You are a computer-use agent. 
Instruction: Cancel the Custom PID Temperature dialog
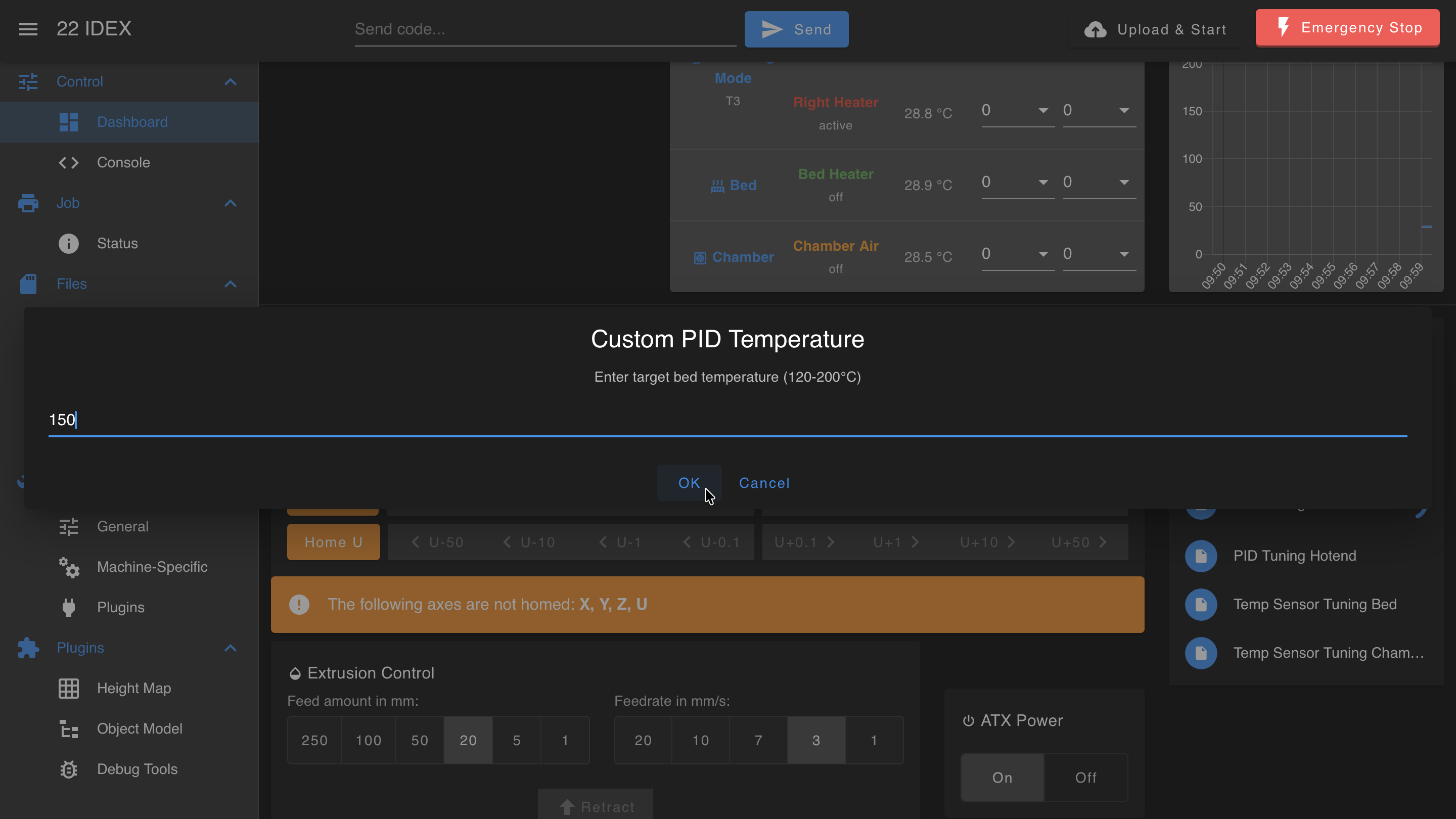(764, 483)
